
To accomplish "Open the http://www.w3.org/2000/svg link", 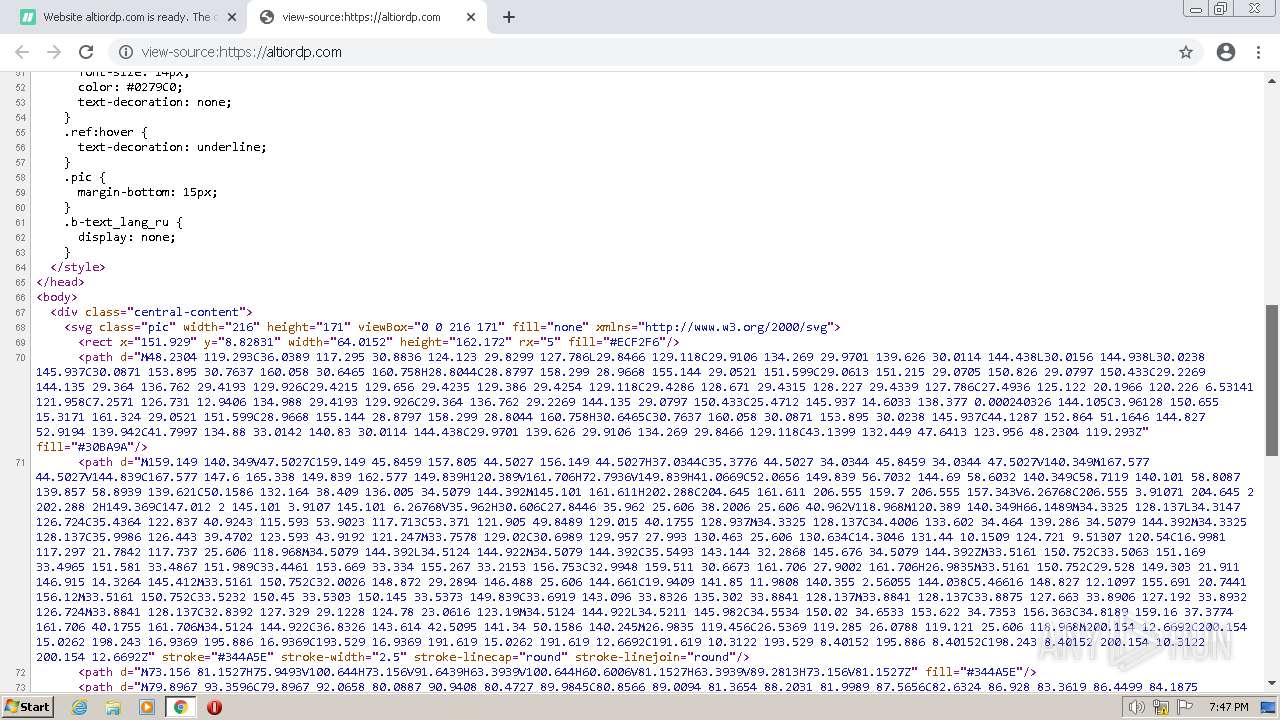I will (x=734, y=327).
